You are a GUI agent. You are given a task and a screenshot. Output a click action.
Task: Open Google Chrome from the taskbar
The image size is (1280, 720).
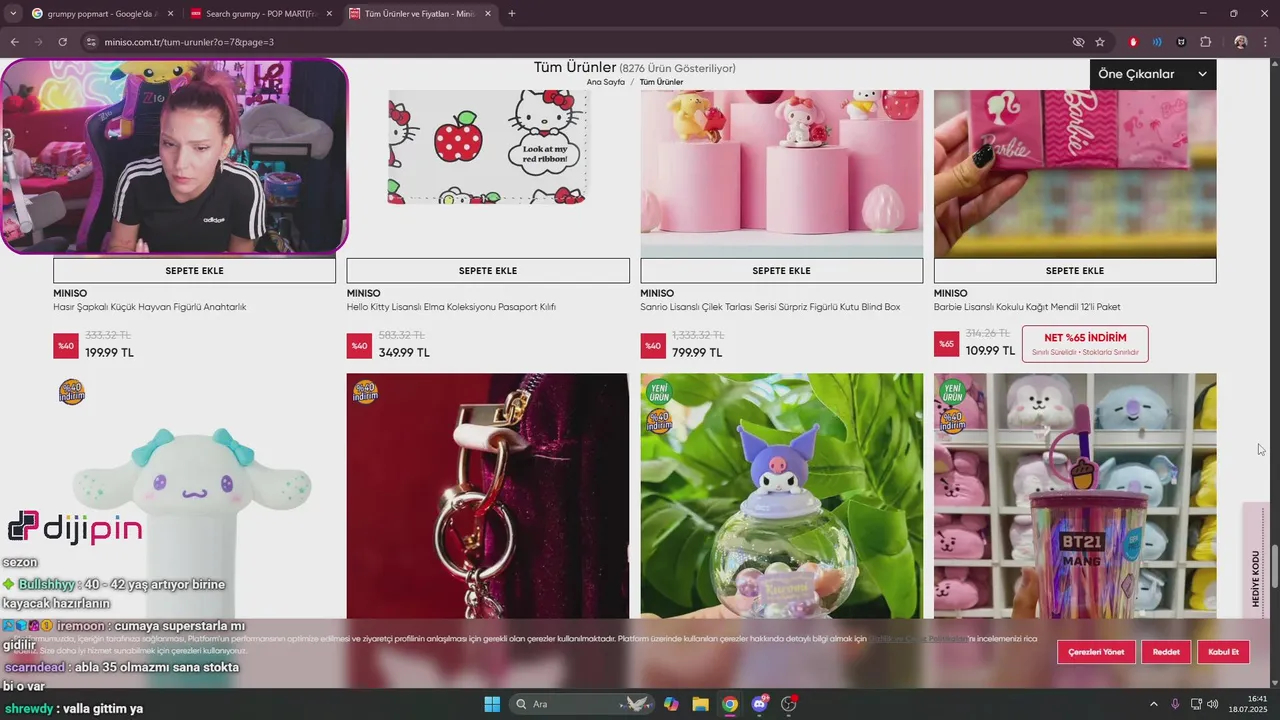tap(730, 704)
